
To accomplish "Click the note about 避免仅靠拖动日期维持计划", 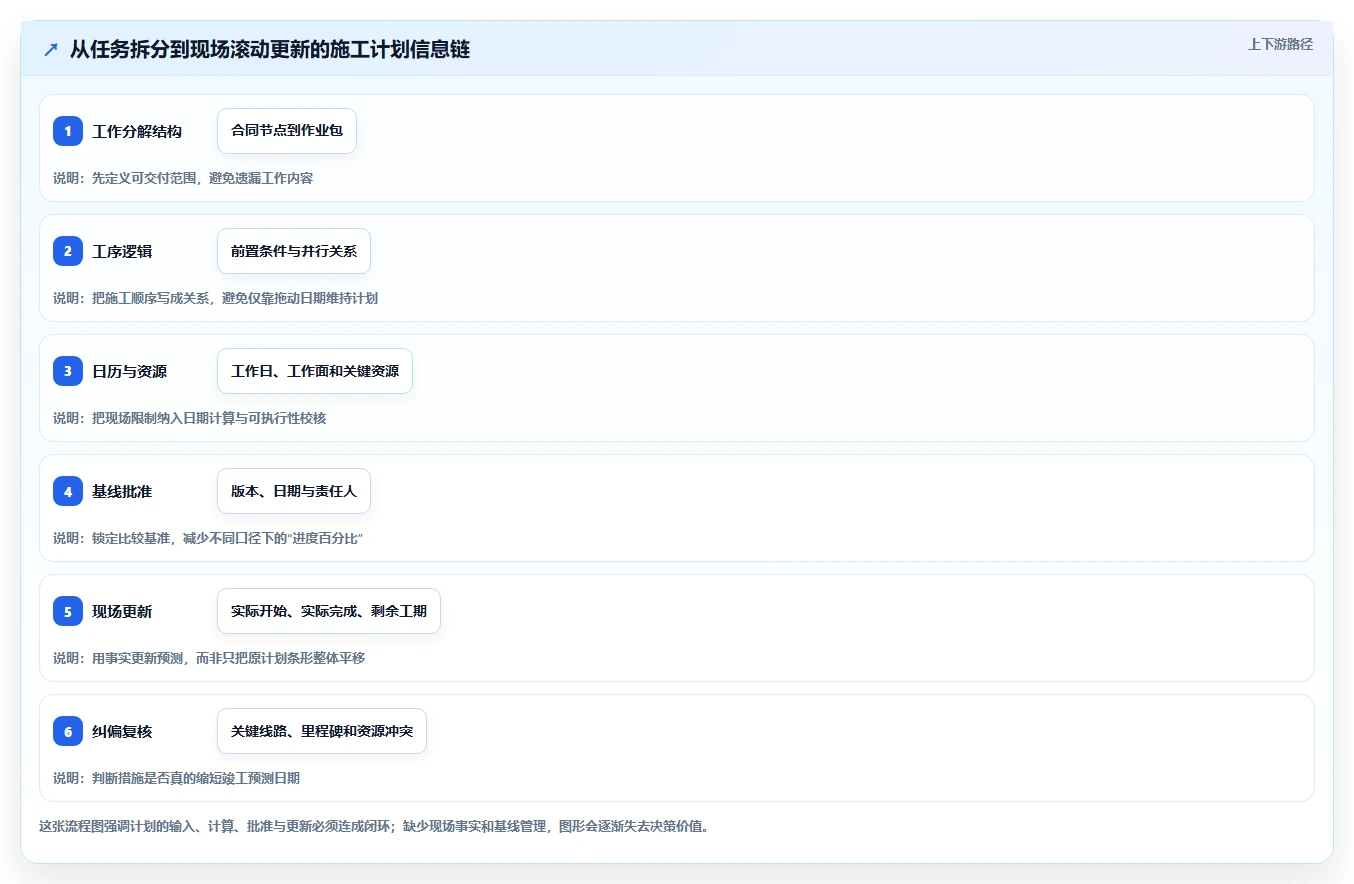I will [215, 298].
